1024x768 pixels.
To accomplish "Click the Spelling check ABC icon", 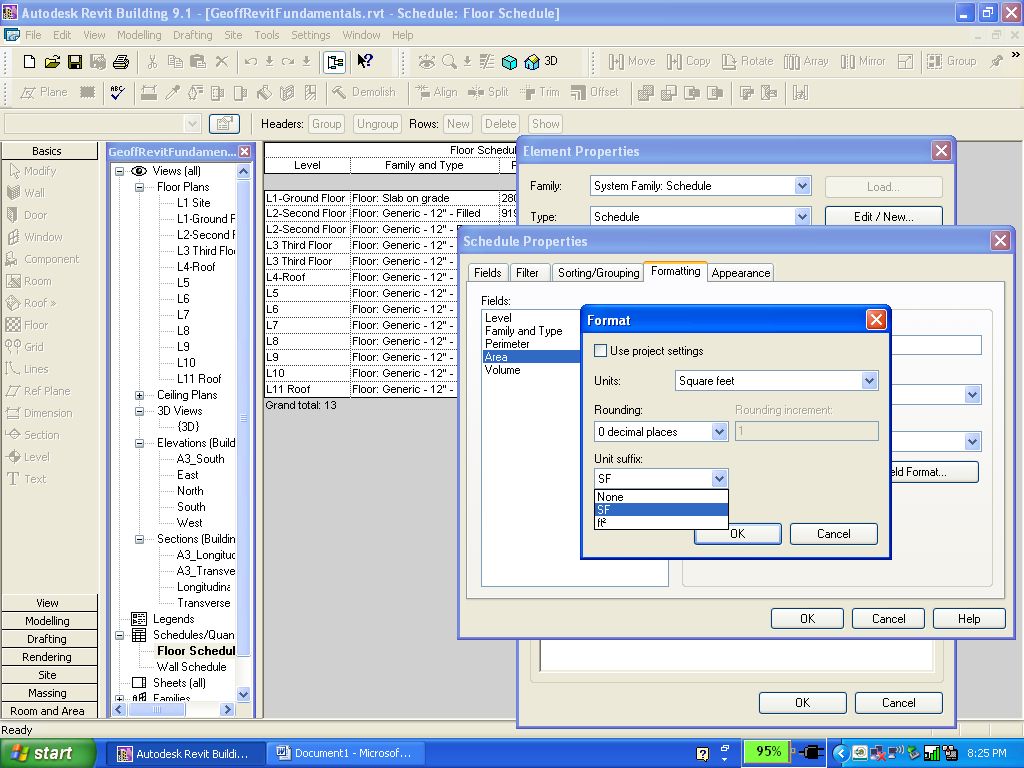I will 118,93.
